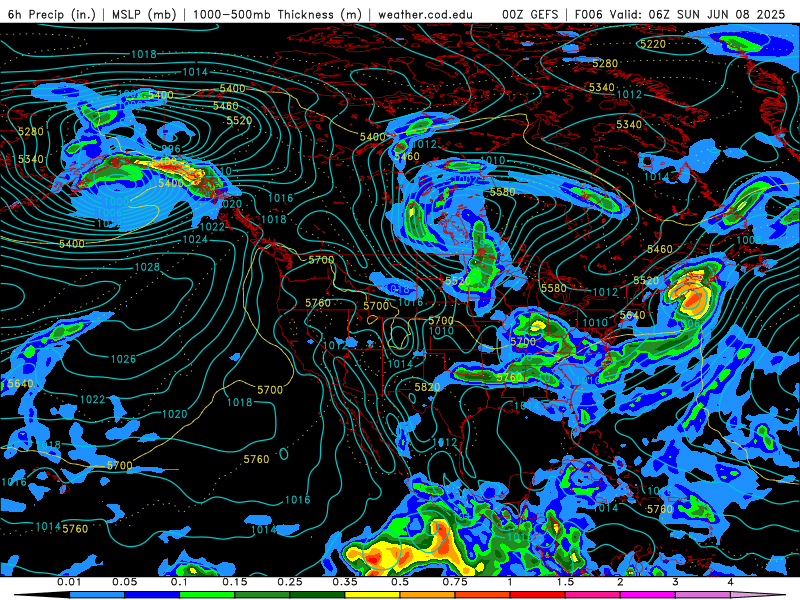Click the "weather.cod.edu" site text
The width and height of the screenshot is (800, 600).
(x=425, y=14)
